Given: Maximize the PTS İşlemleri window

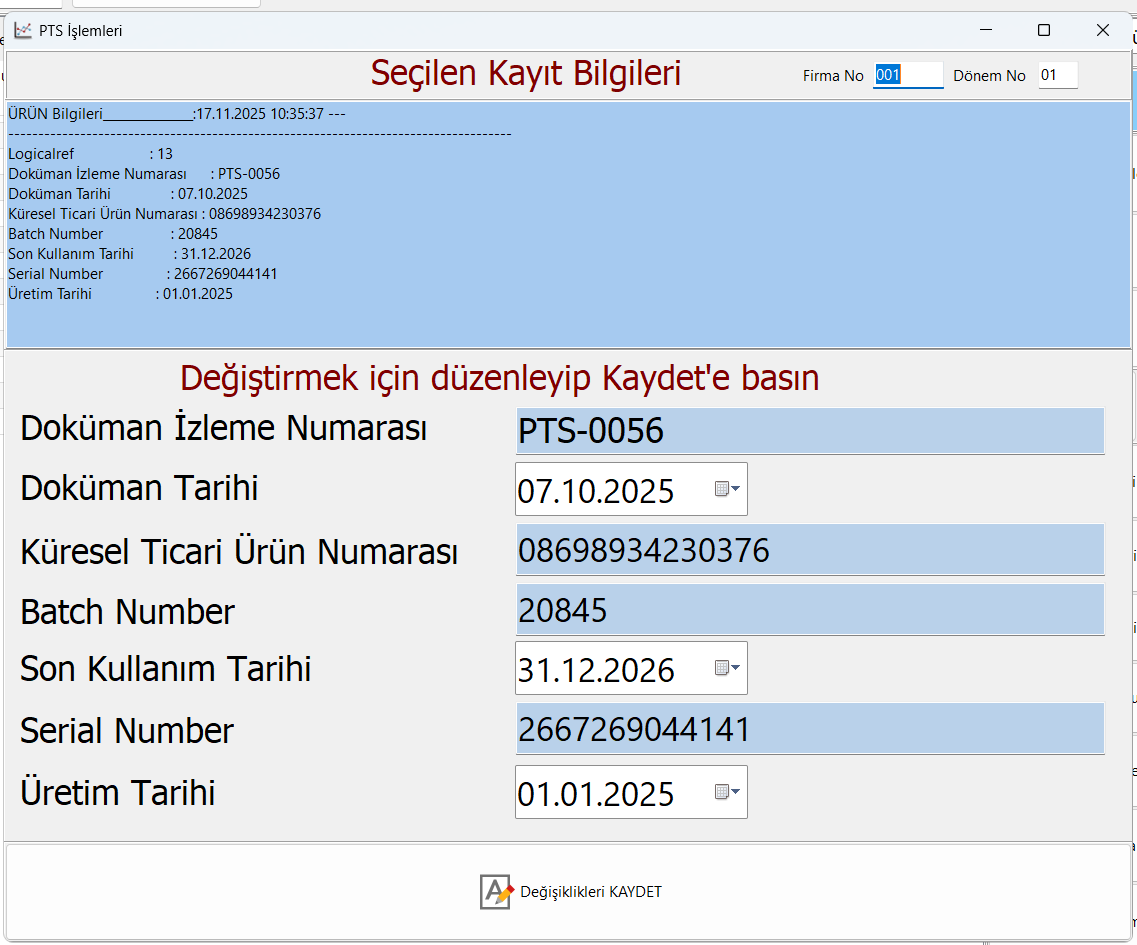Looking at the screenshot, I should tap(1043, 31).
